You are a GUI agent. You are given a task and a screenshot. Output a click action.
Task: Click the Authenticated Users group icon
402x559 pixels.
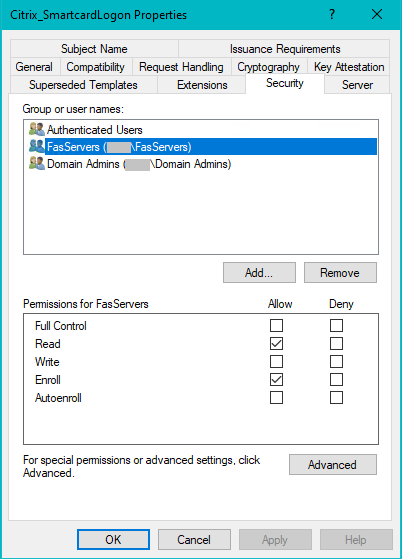coord(37,129)
